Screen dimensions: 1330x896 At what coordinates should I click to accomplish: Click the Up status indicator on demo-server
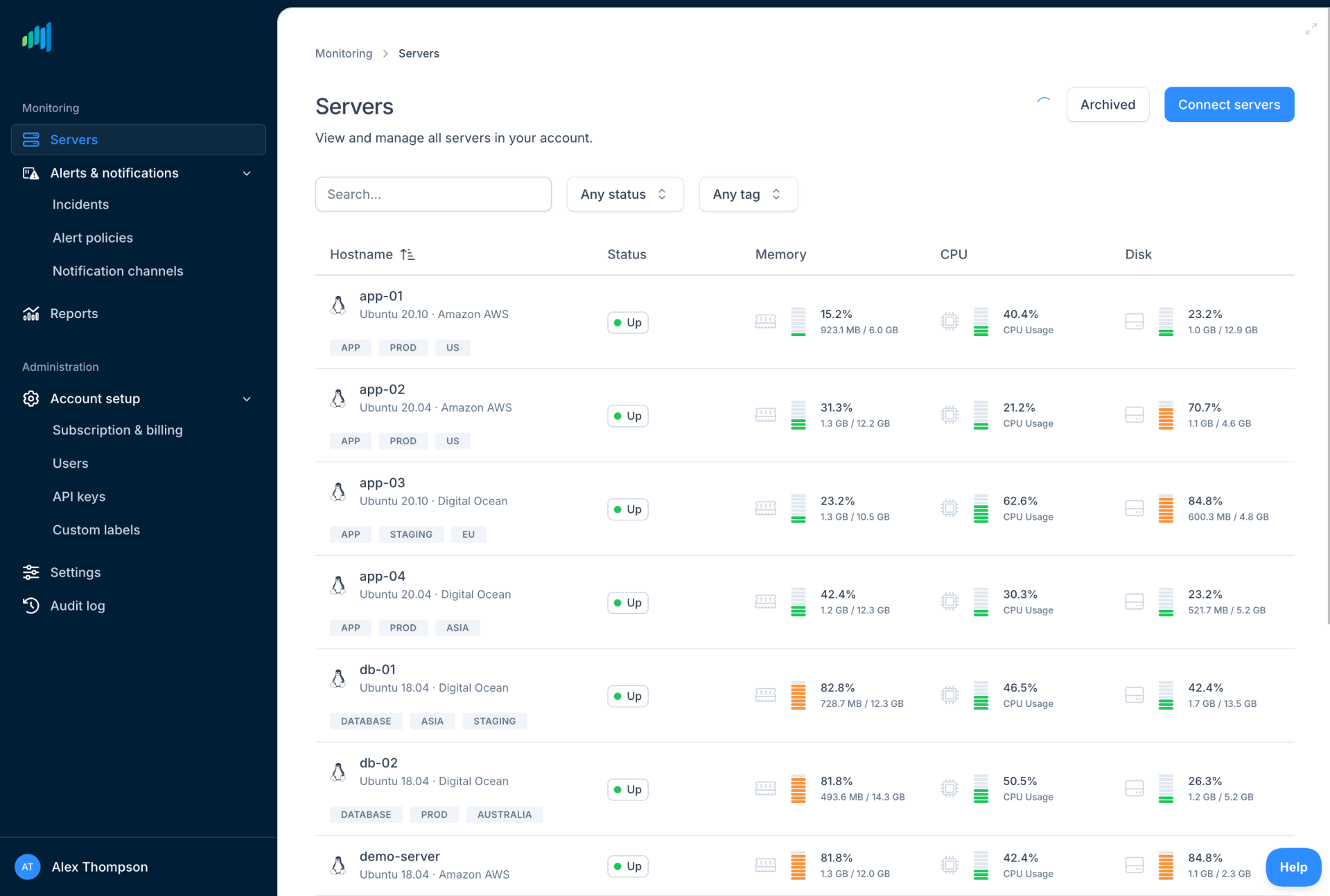pos(627,866)
